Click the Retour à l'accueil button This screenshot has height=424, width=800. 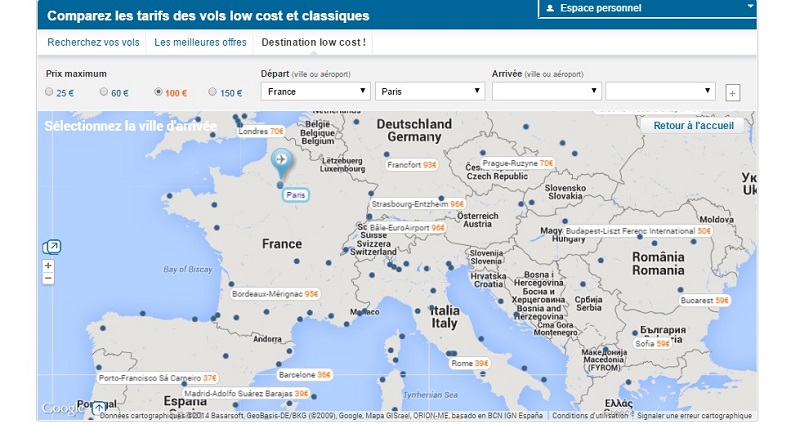point(693,126)
